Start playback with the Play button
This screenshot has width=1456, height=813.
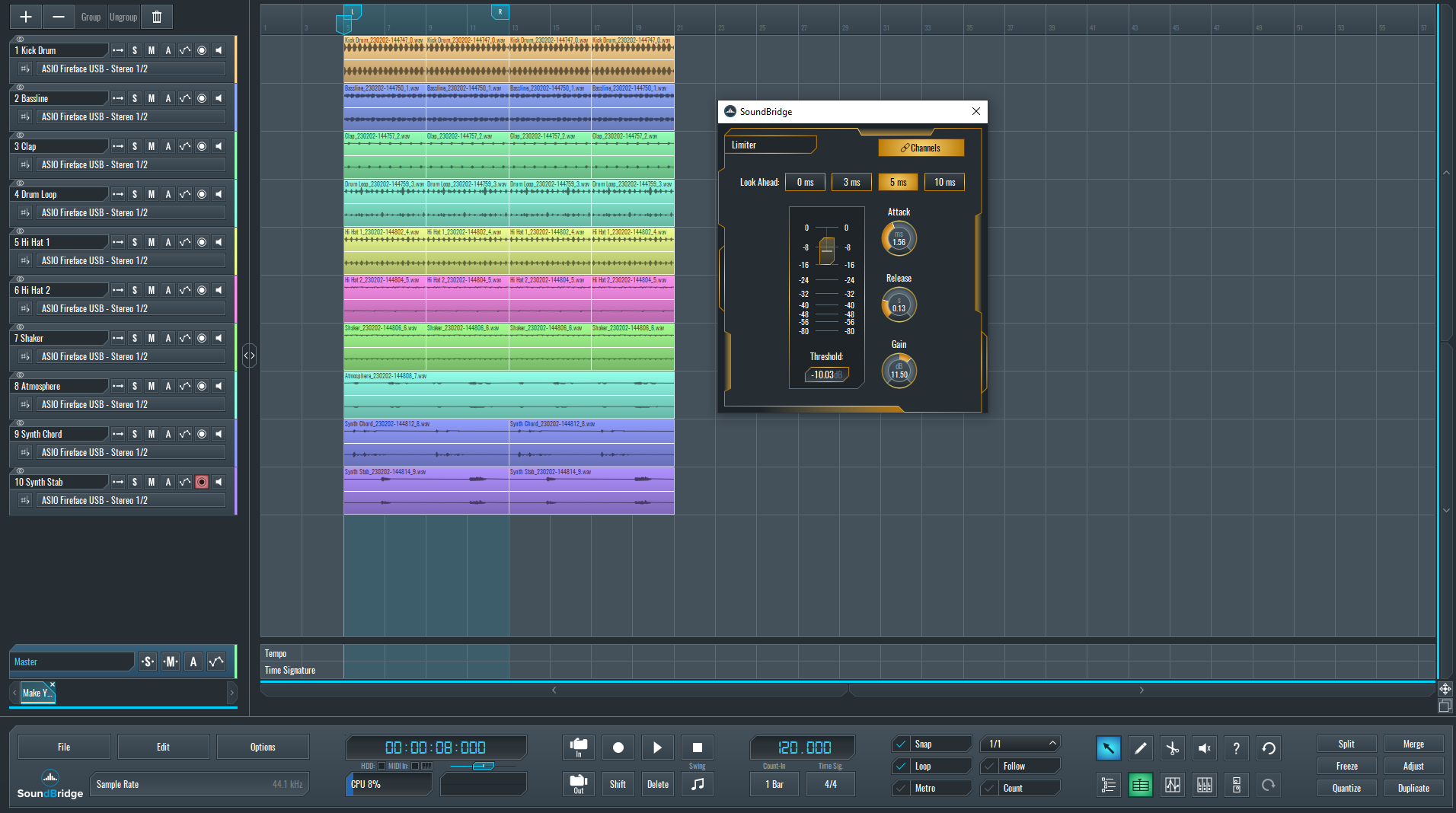coord(657,748)
